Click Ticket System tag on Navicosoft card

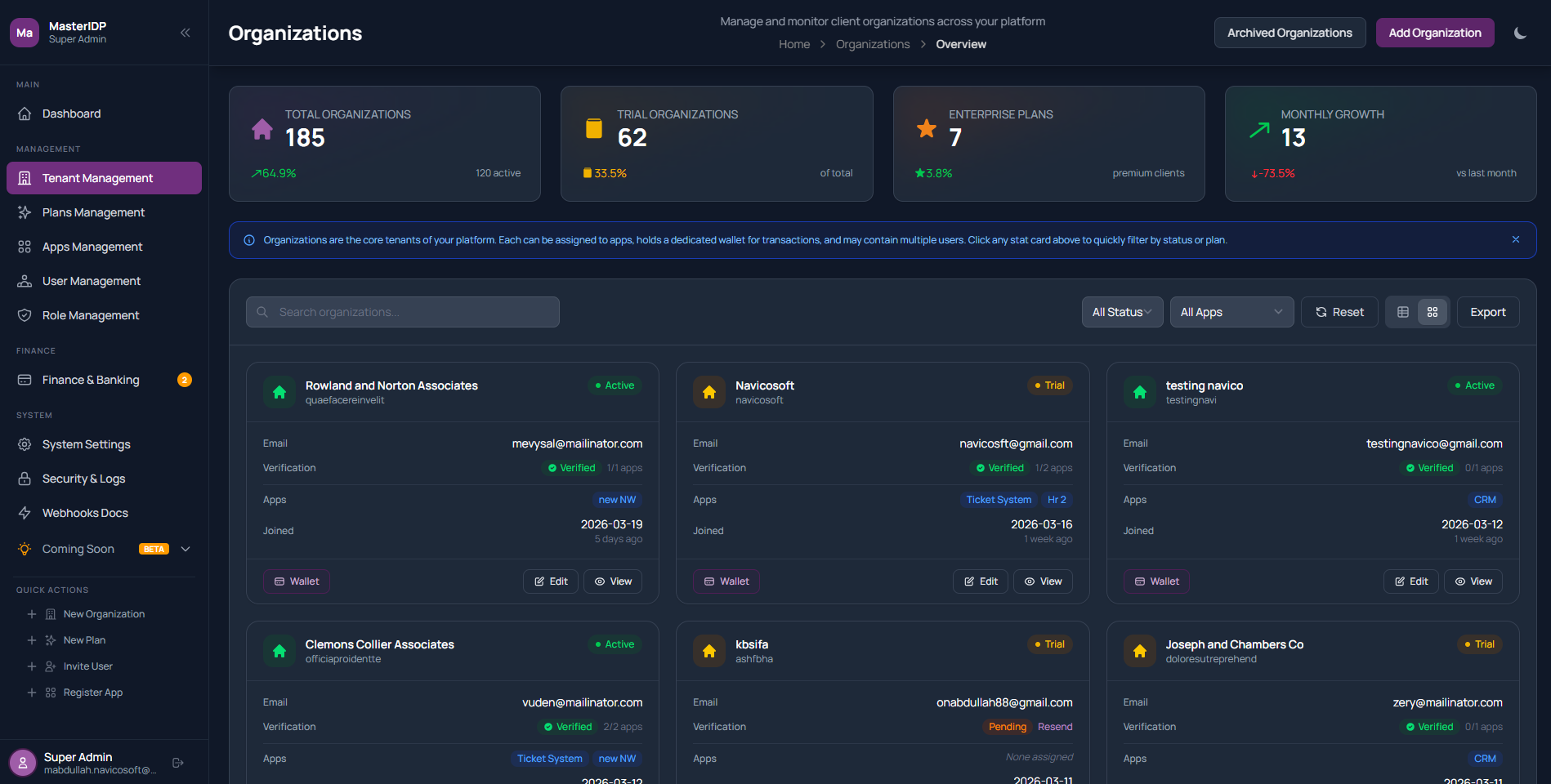point(999,500)
